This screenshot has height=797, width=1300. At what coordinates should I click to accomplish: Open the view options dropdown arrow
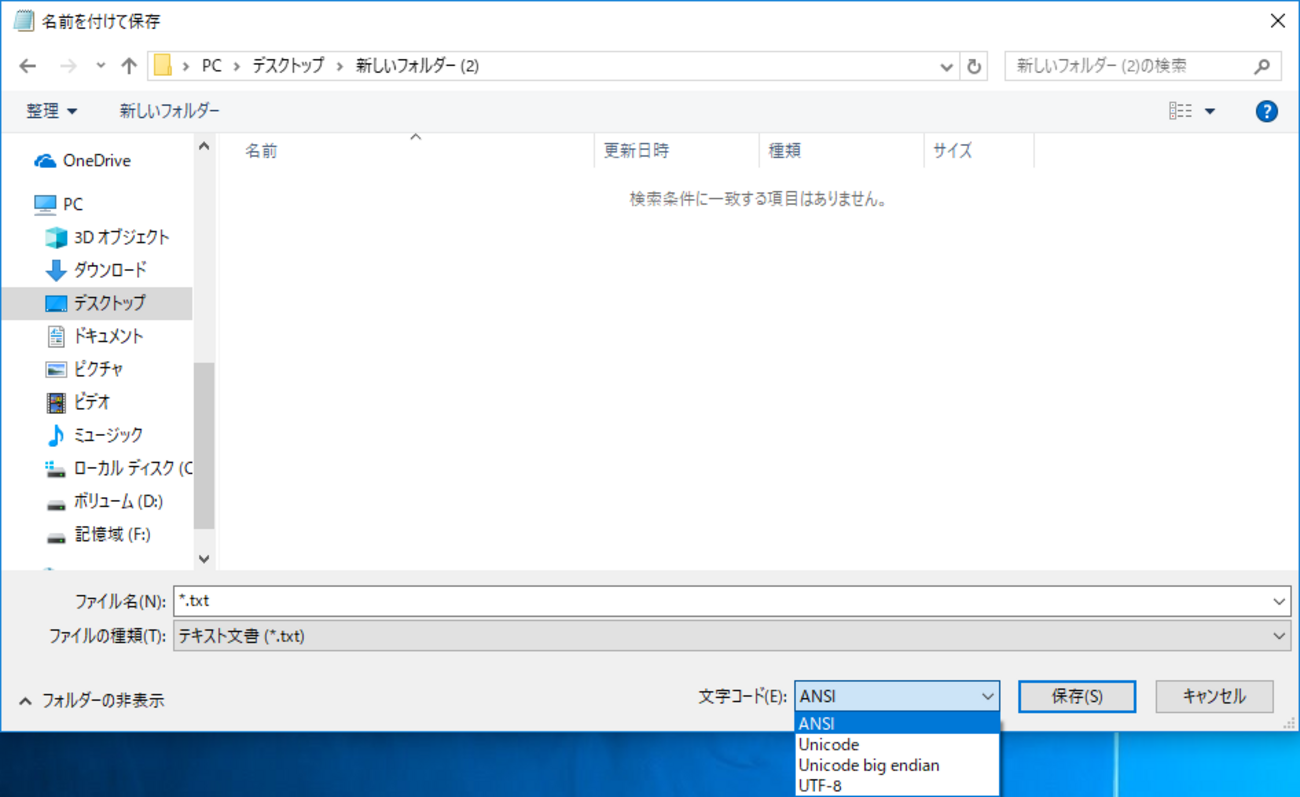1210,111
